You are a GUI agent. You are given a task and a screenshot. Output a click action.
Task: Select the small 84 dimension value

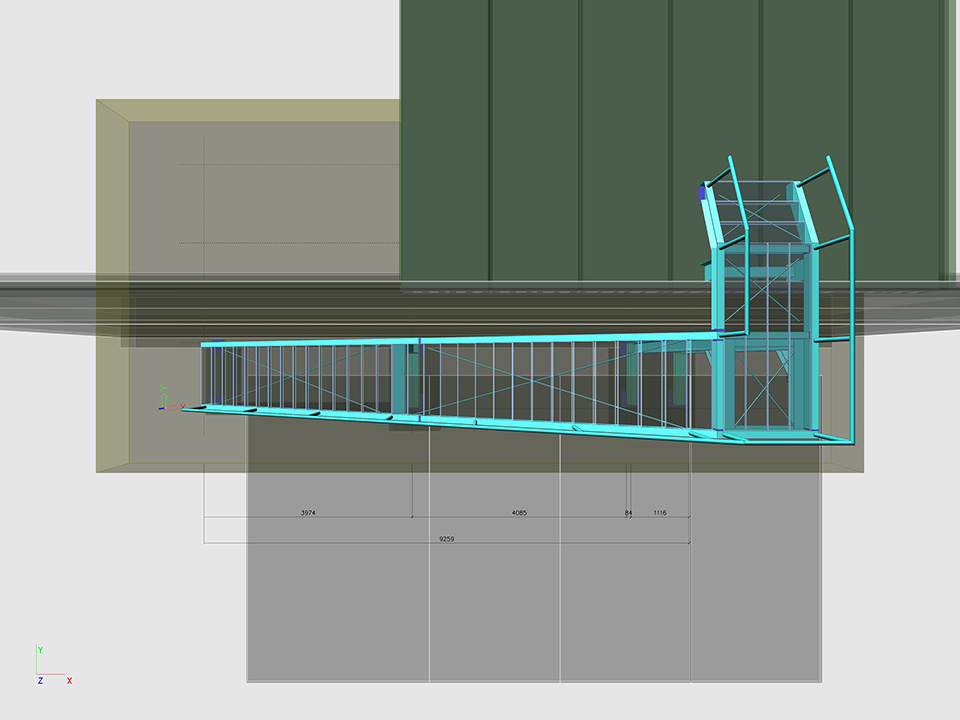click(x=628, y=513)
